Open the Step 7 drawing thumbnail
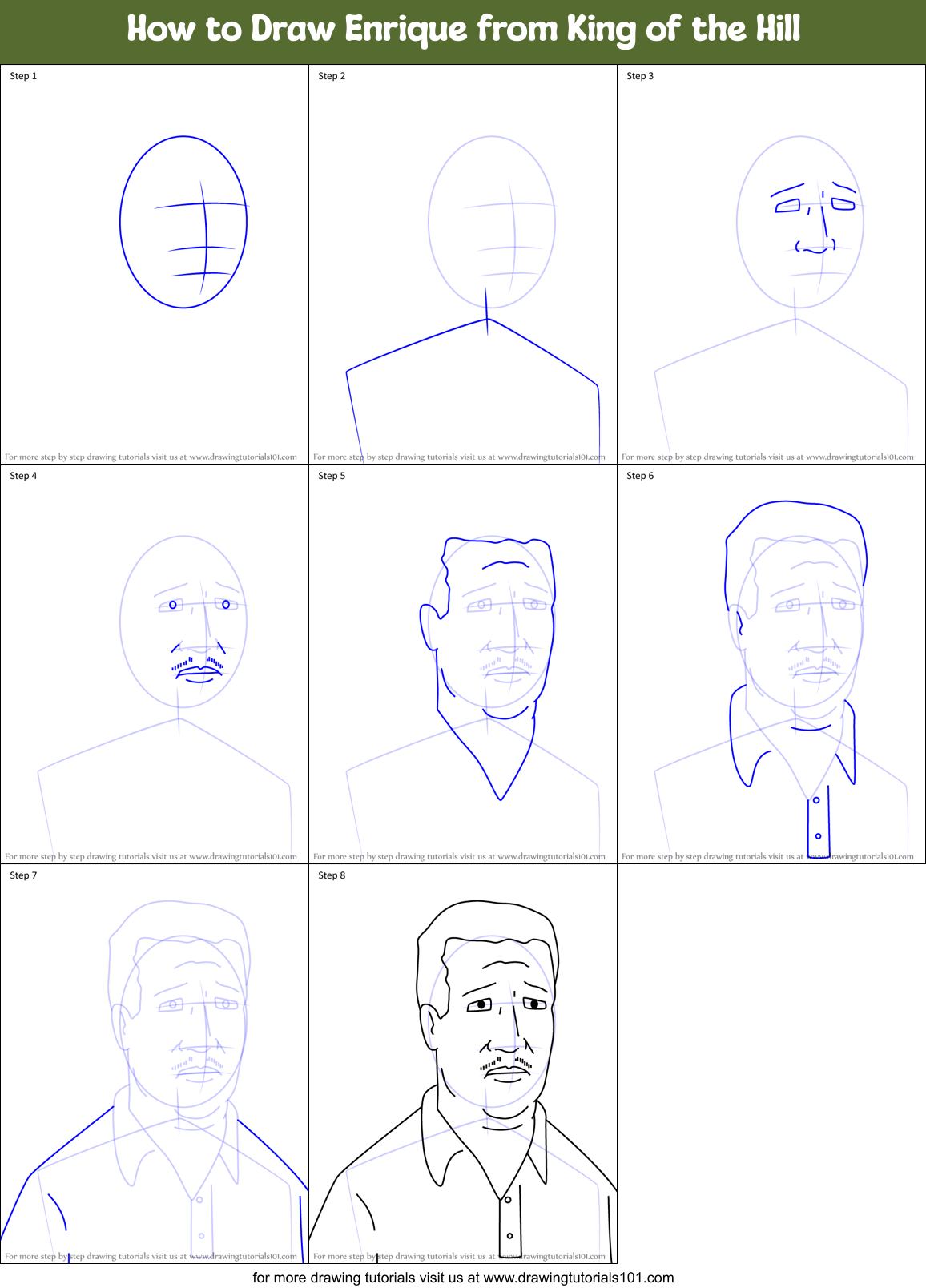Screen dimensions: 926x1288 point(155,1064)
